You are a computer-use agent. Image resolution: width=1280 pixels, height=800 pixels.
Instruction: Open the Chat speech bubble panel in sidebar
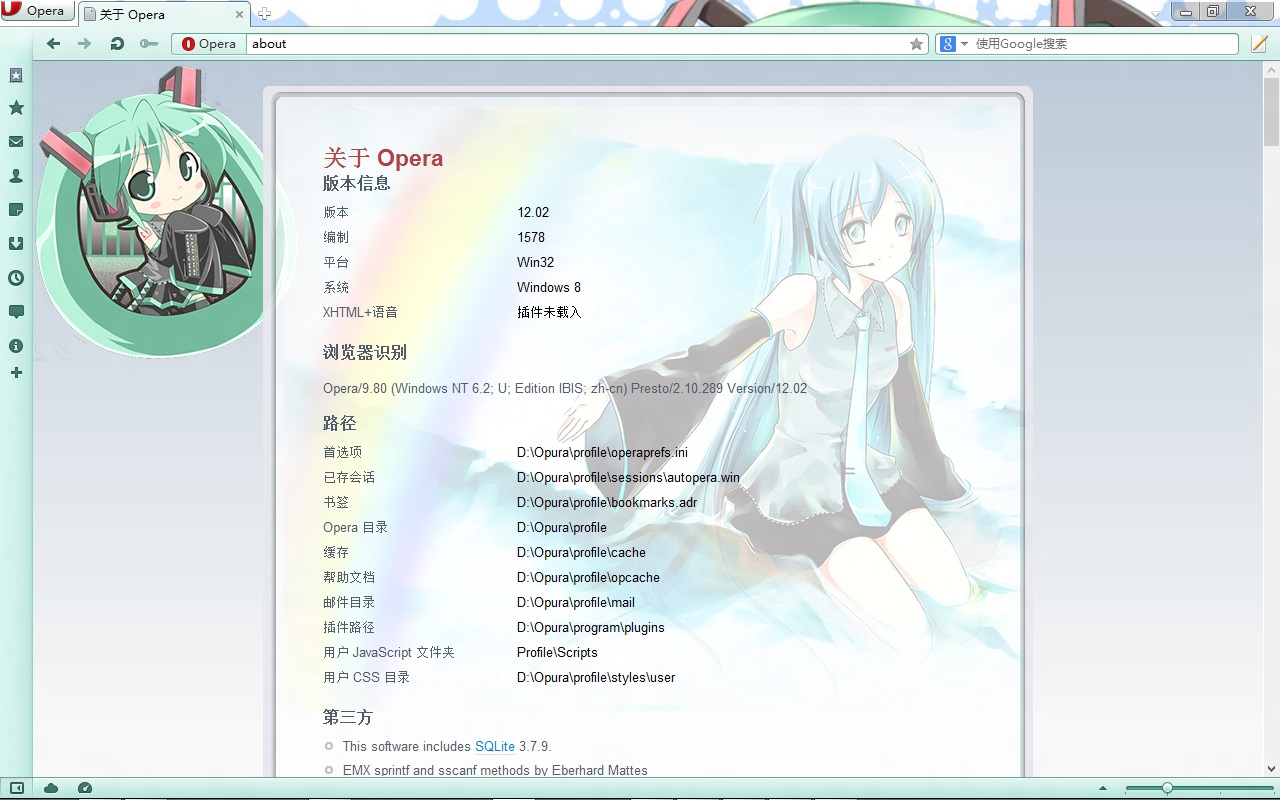click(16, 312)
